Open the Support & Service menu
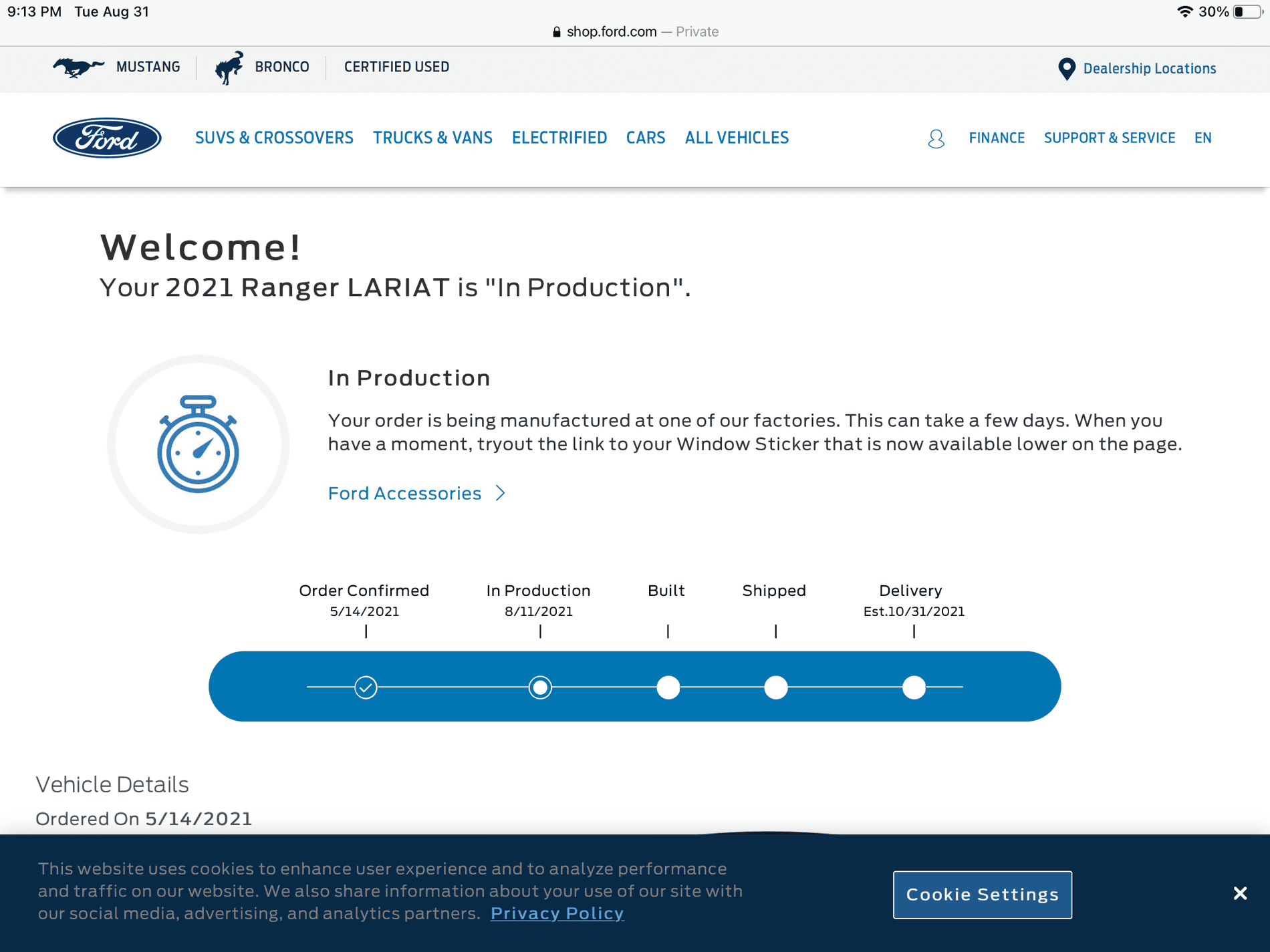Image resolution: width=1270 pixels, height=952 pixels. coord(1110,138)
